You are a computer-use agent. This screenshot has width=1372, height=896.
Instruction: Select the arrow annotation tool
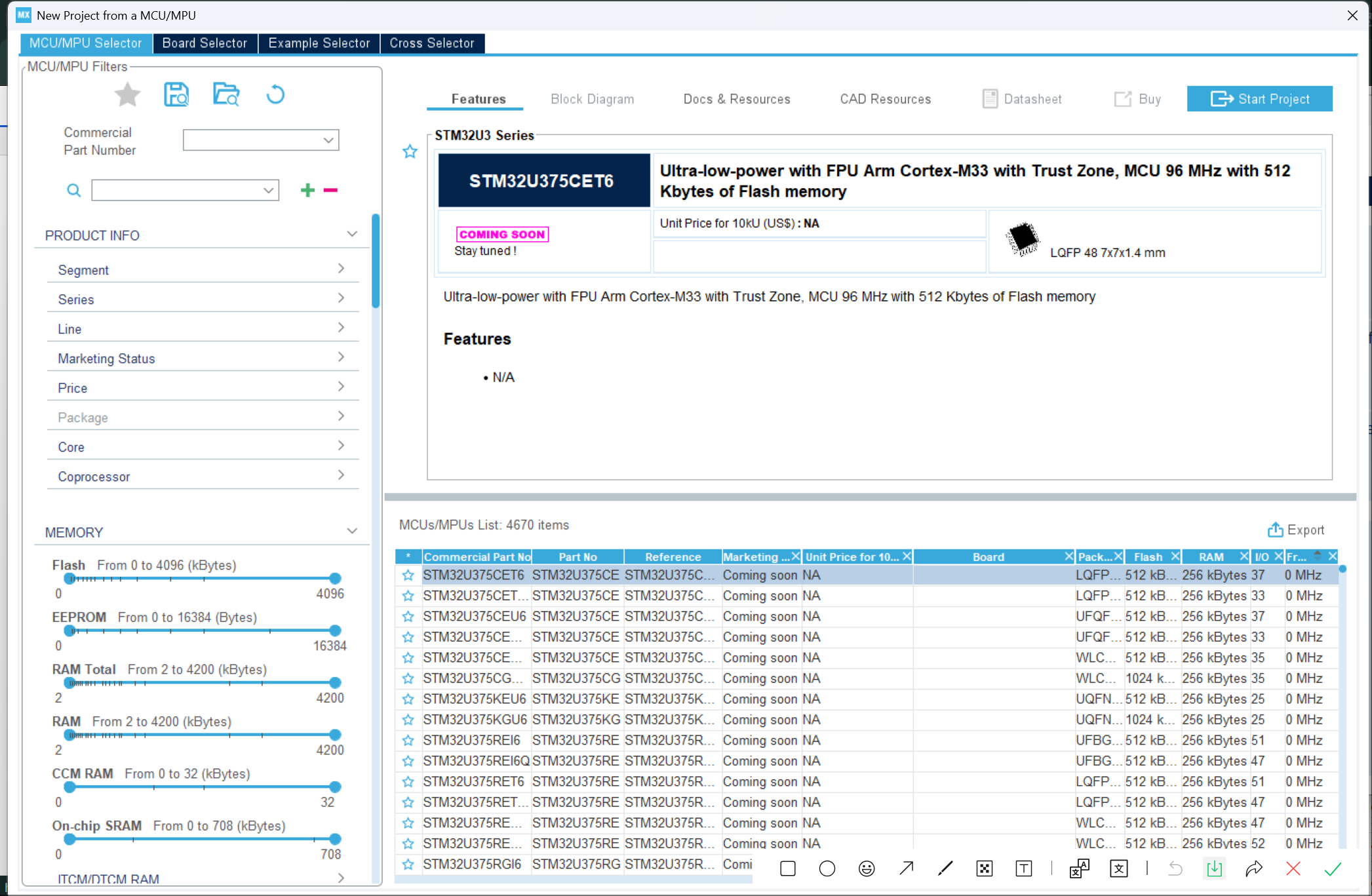(906, 868)
